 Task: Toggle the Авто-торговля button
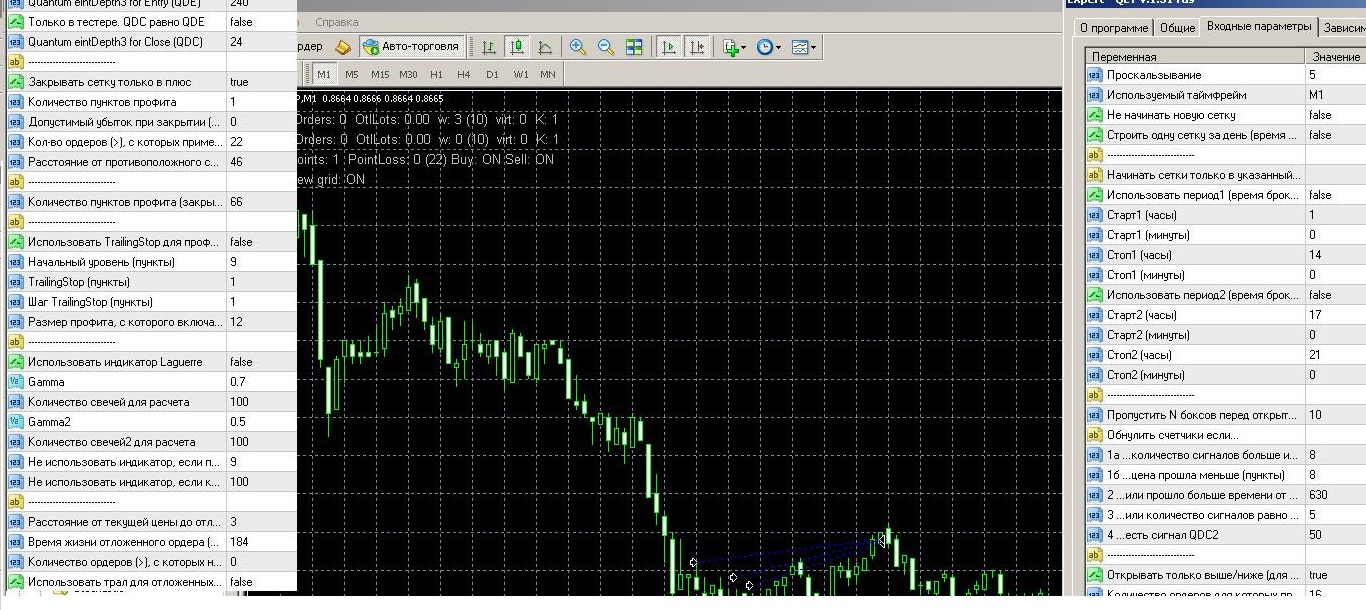[412, 47]
